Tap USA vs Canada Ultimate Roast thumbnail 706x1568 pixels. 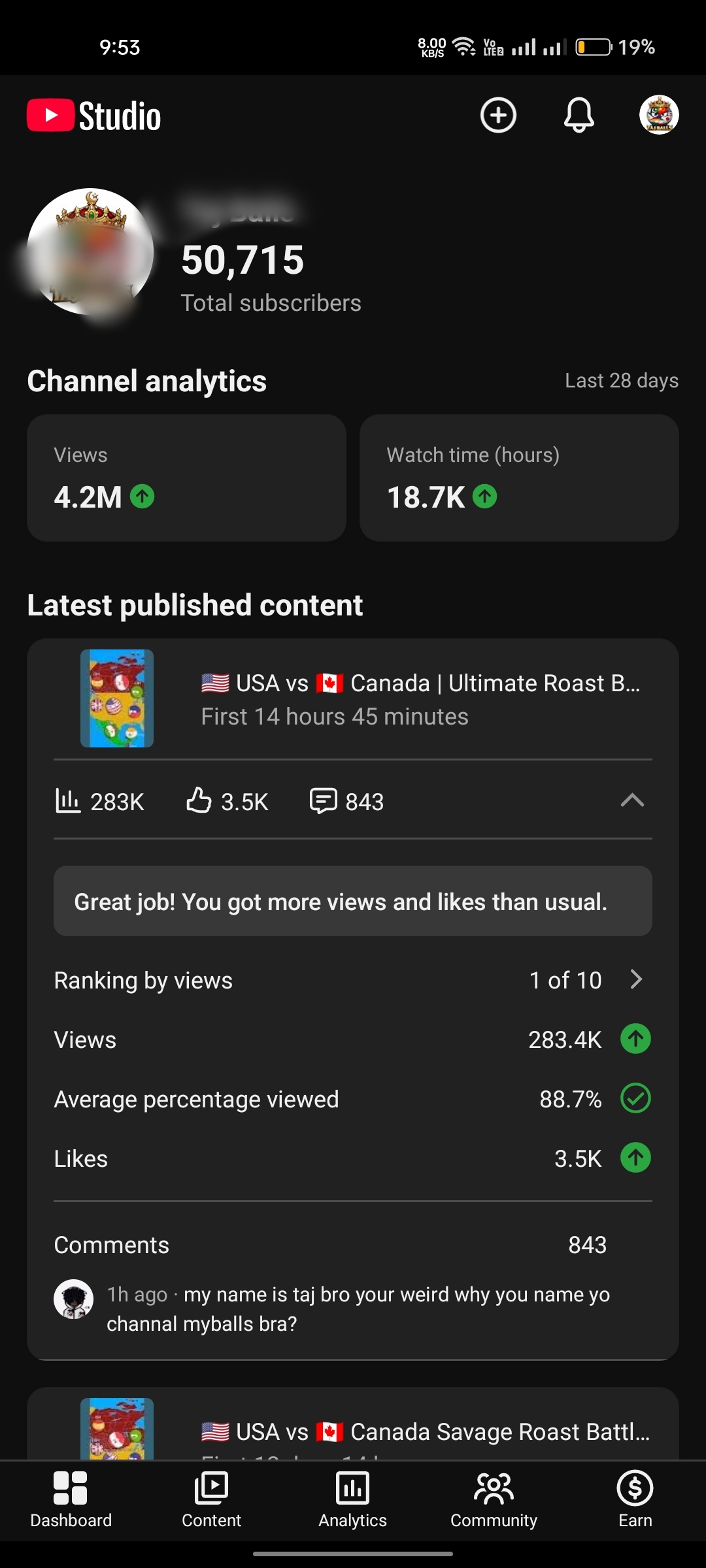tap(117, 698)
